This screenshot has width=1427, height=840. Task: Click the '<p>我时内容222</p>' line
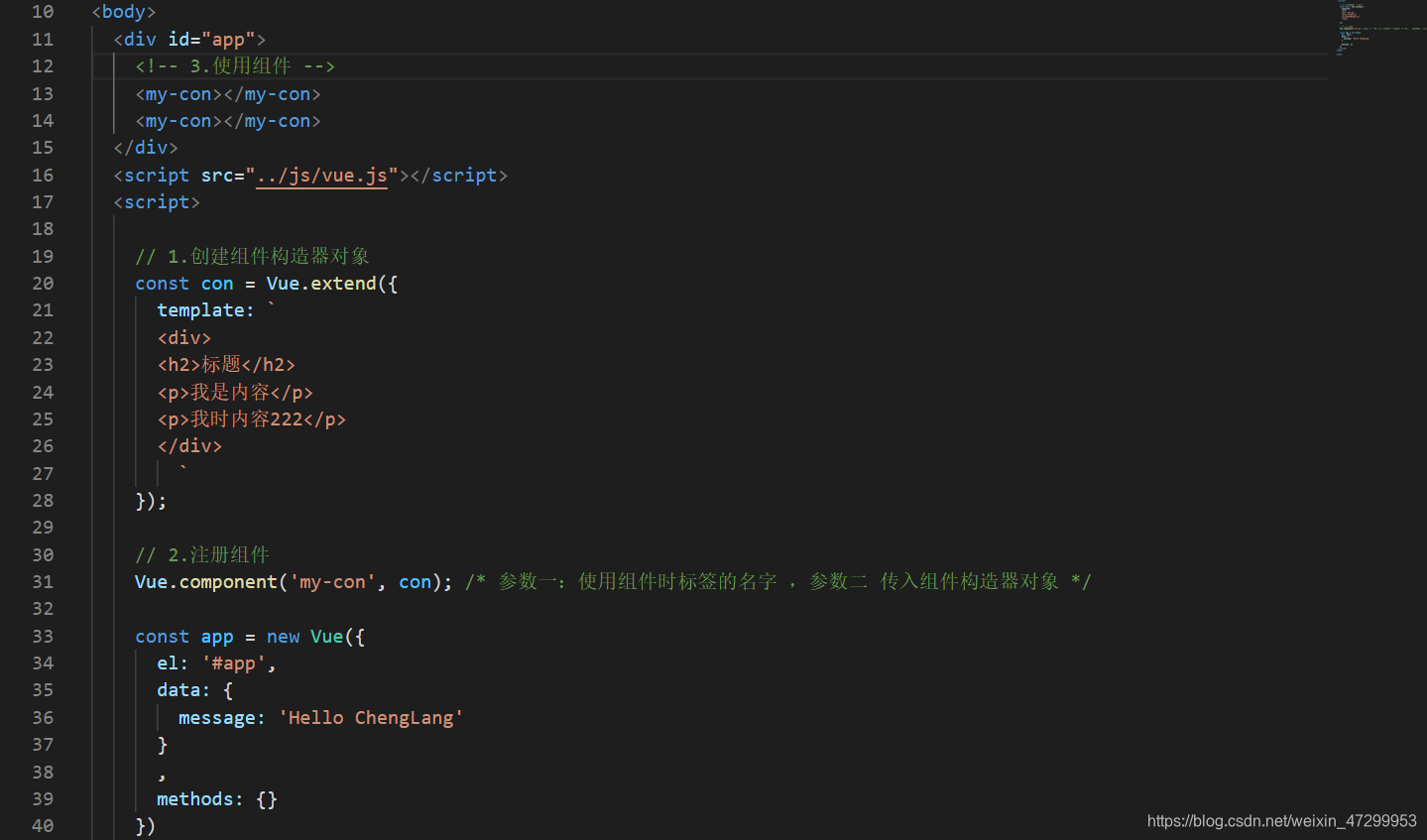252,420
